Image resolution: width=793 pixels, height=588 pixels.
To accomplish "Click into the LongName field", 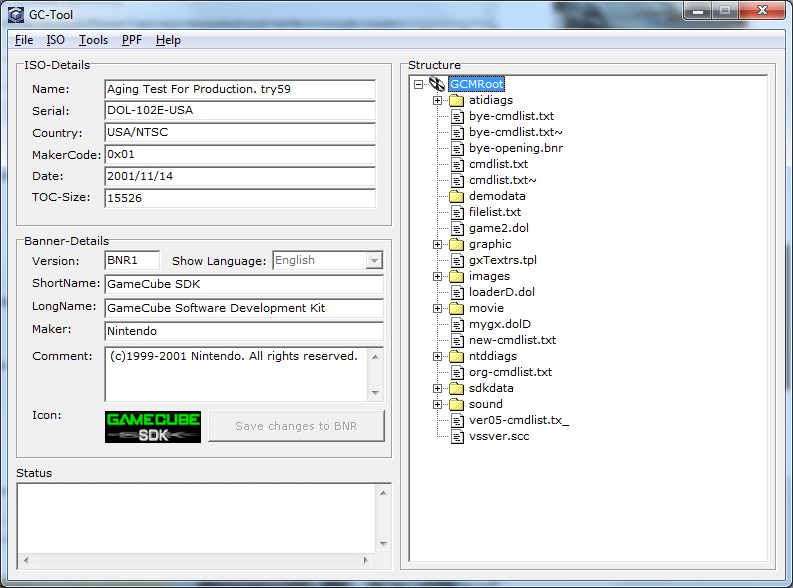I will pos(244,308).
